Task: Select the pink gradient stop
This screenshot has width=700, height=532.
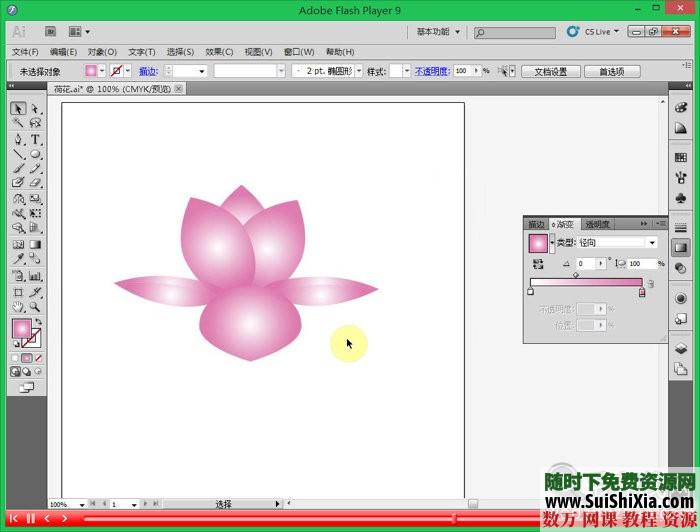Action: tap(642, 292)
